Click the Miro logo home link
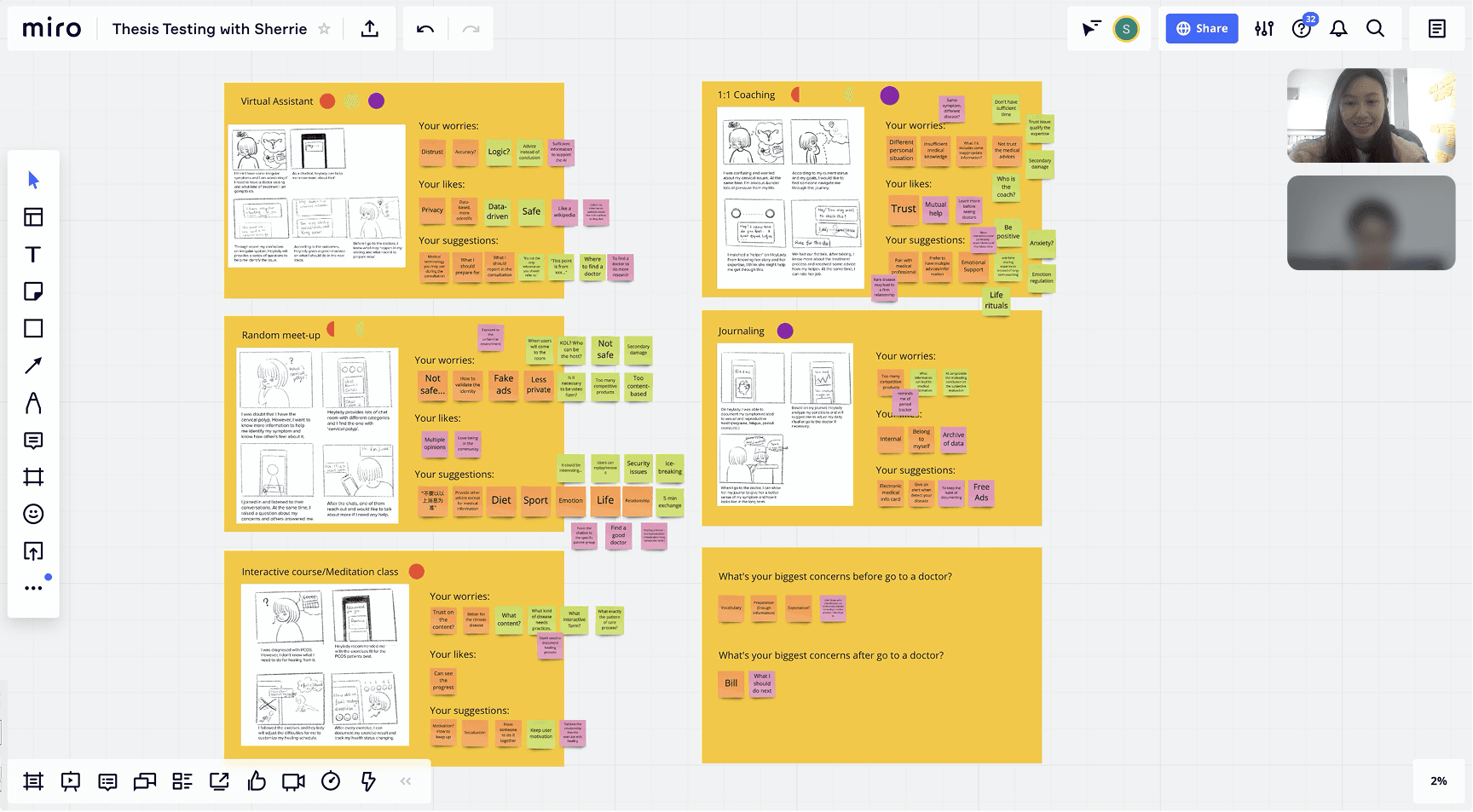The image size is (1473, 812). click(x=52, y=29)
